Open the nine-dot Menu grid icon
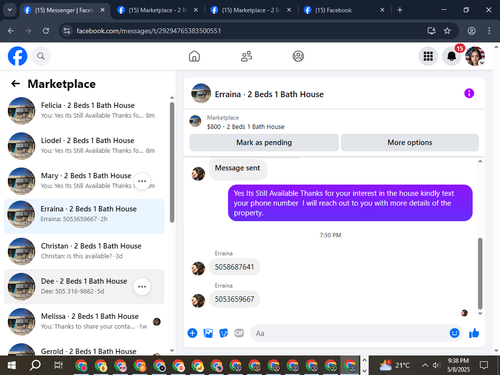The image size is (500, 375). point(428,56)
